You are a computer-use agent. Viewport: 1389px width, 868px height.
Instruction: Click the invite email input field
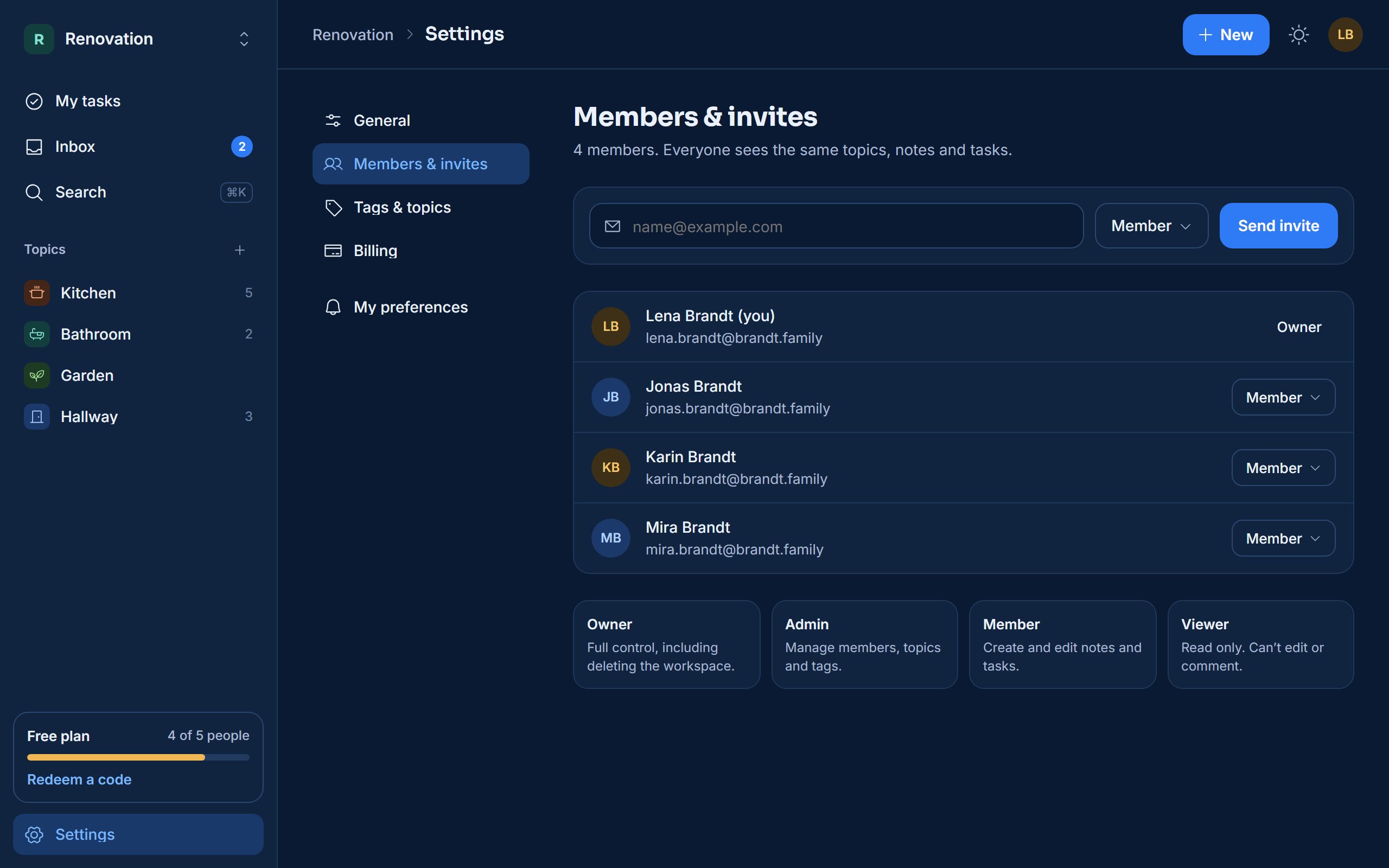pyautogui.click(x=836, y=226)
